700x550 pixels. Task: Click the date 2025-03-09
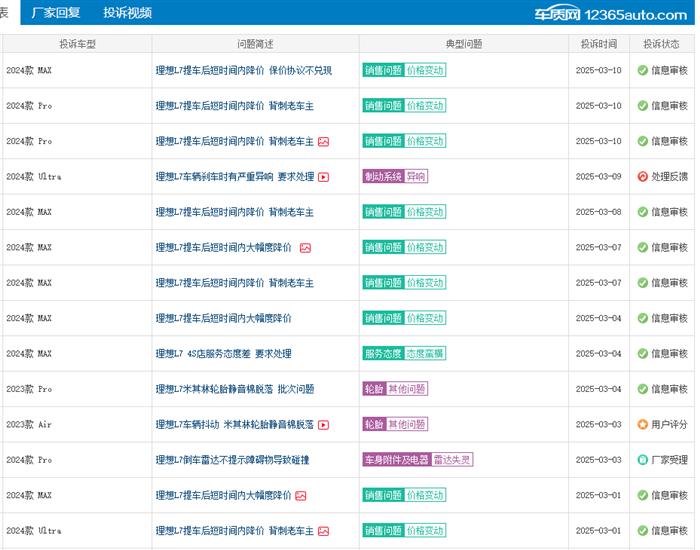[x=599, y=177]
